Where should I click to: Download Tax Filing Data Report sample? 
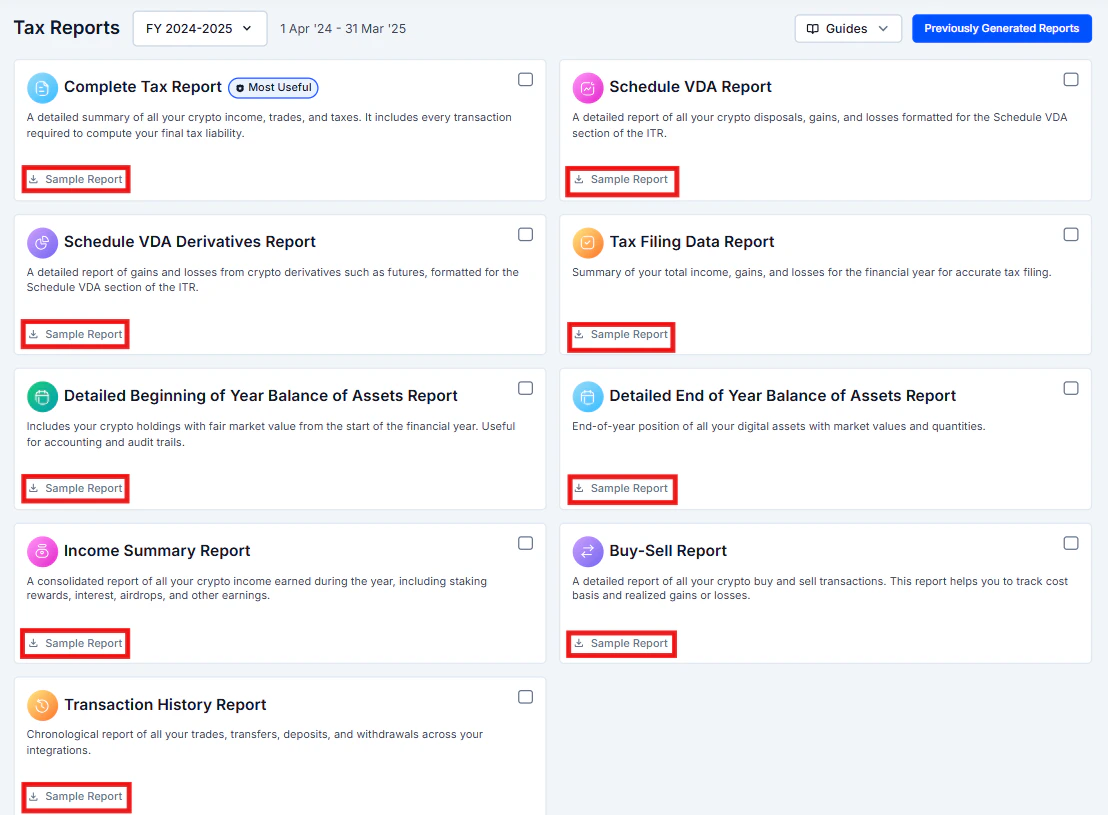coord(622,335)
